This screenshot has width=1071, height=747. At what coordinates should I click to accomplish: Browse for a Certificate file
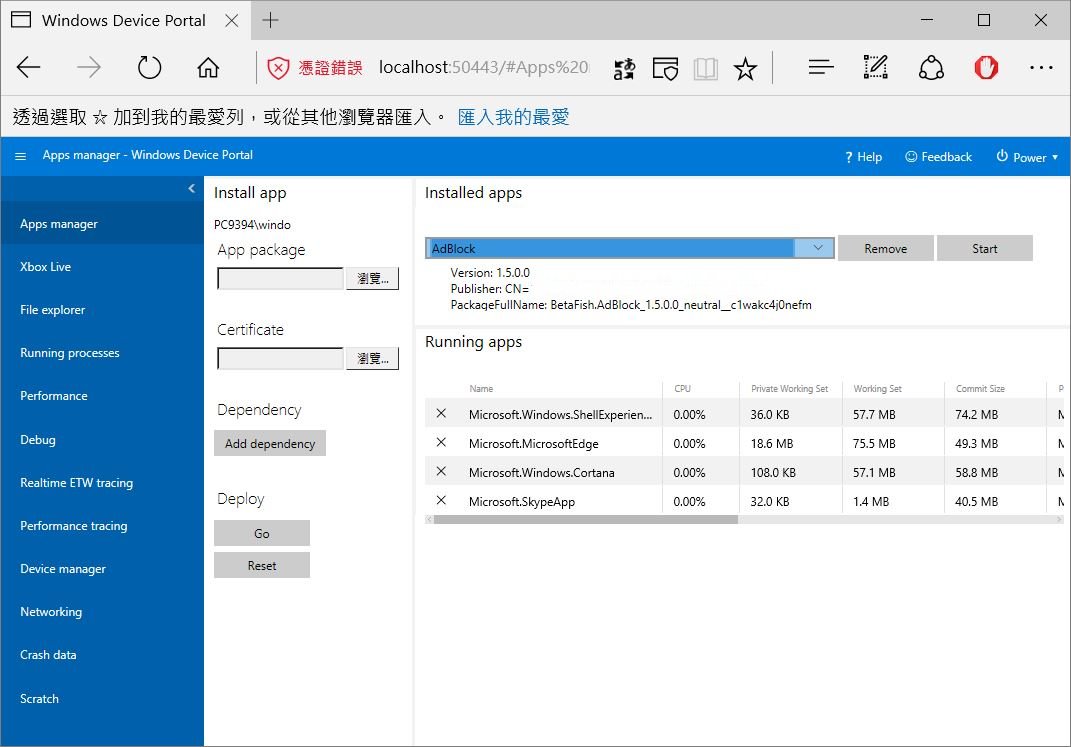(372, 358)
